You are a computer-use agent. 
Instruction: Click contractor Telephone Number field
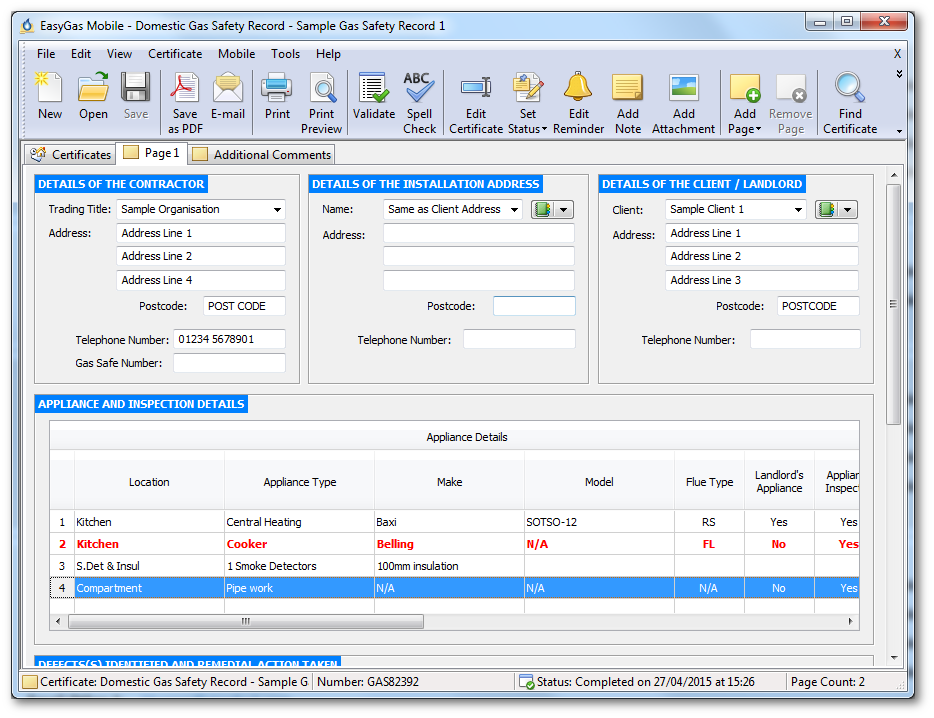229,339
